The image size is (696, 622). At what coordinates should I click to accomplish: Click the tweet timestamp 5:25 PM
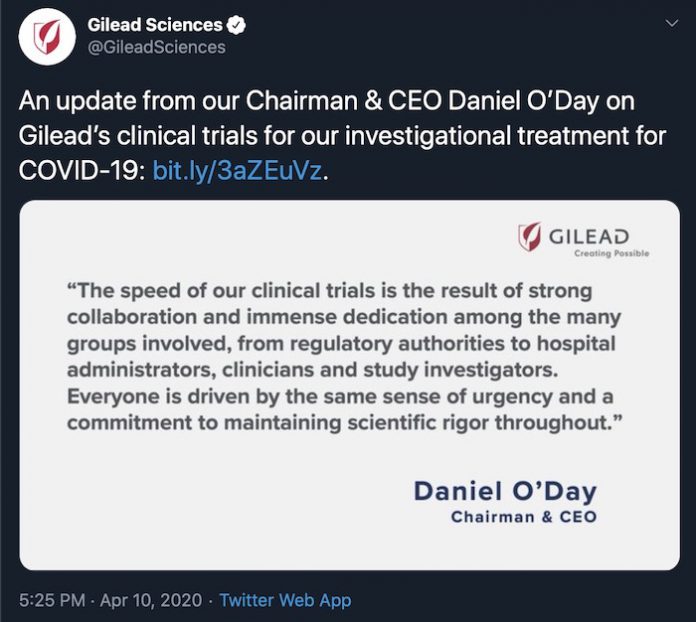tap(52, 600)
